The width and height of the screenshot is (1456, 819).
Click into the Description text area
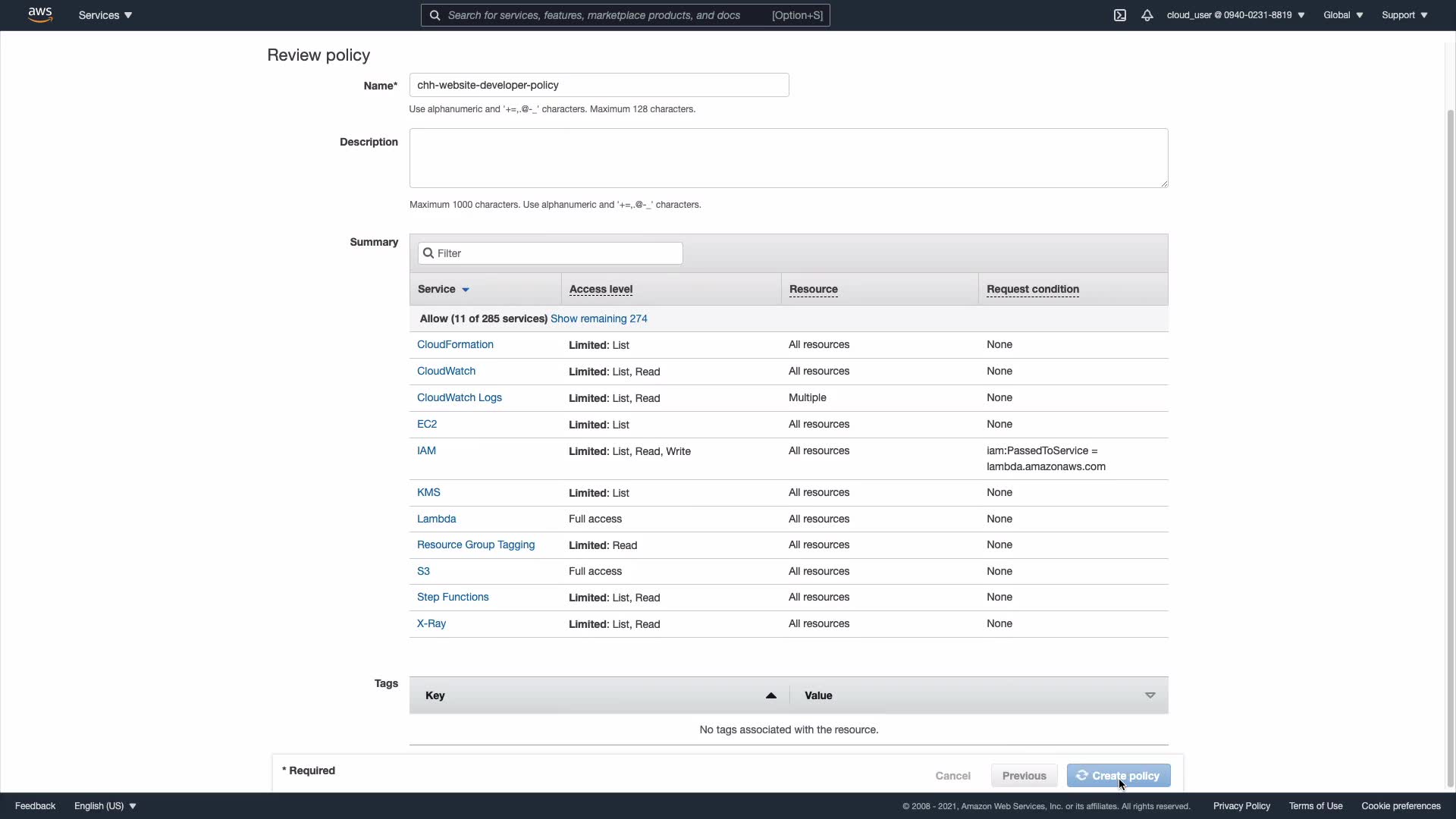788,158
